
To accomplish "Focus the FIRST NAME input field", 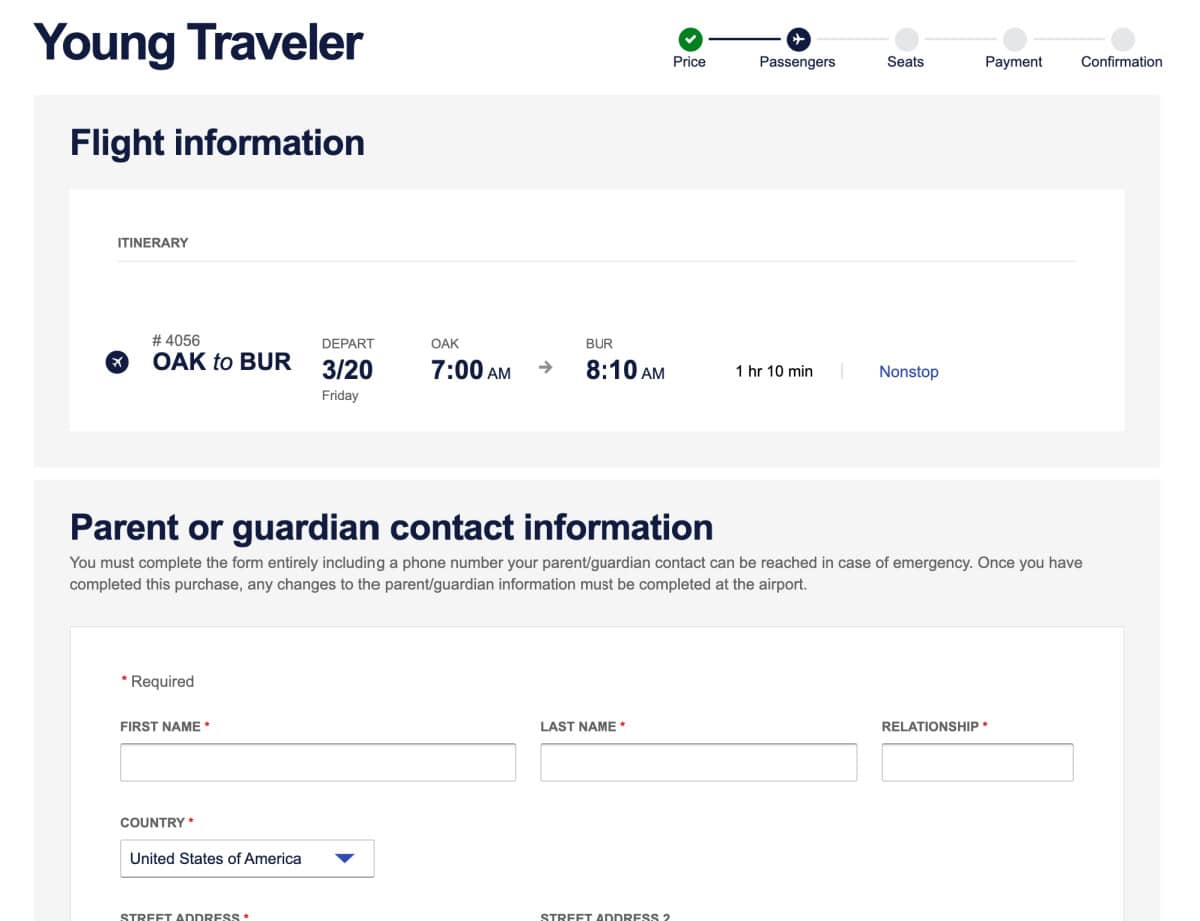I will [x=317, y=761].
